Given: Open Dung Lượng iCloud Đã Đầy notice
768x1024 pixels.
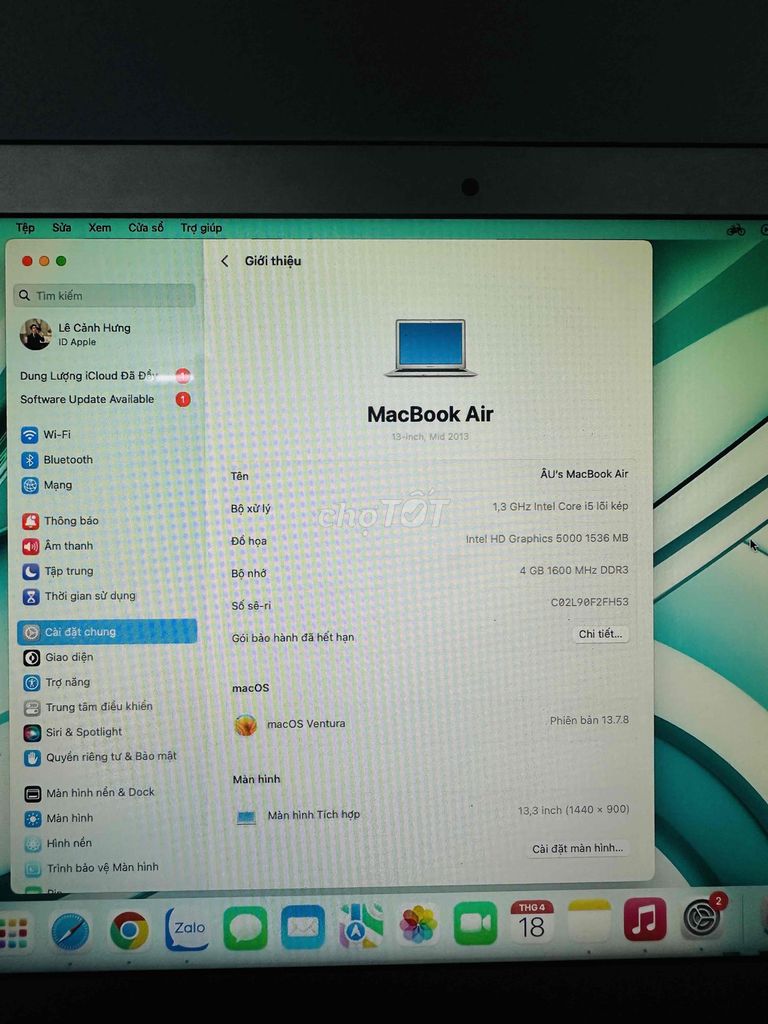Looking at the screenshot, I should tap(104, 376).
